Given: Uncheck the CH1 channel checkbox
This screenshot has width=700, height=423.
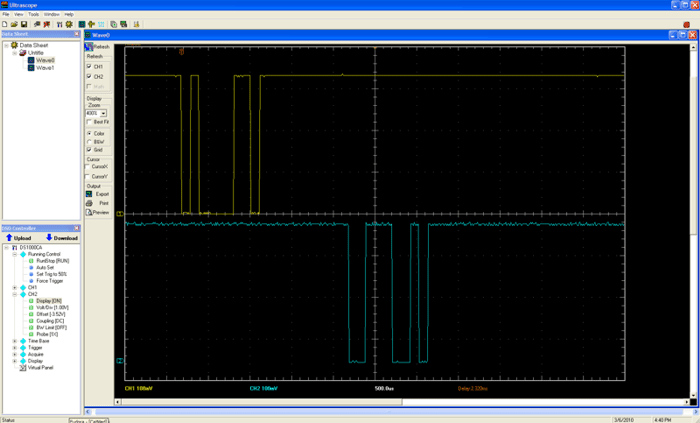Looking at the screenshot, I should pos(89,66).
